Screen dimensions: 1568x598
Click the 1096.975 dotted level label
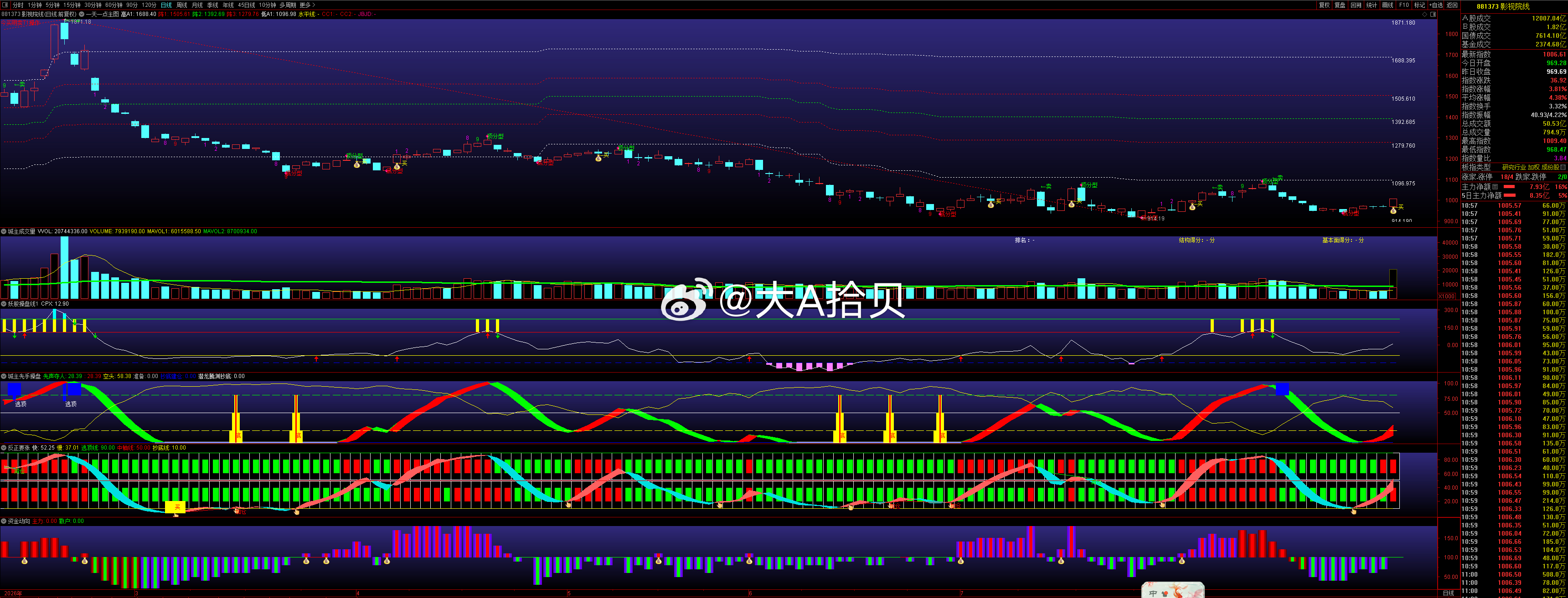(x=1403, y=183)
